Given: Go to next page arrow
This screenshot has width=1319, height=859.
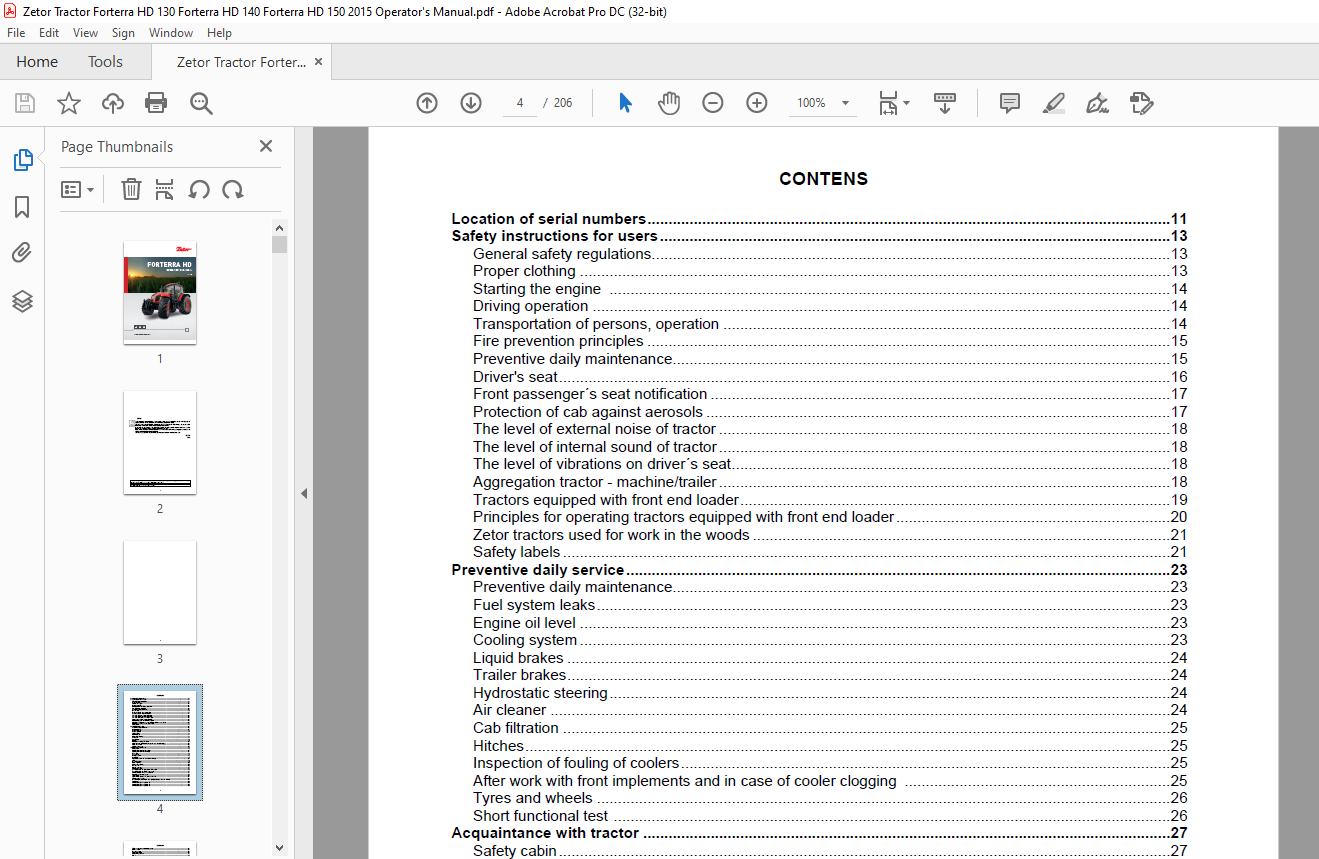Looking at the screenshot, I should (x=471, y=103).
